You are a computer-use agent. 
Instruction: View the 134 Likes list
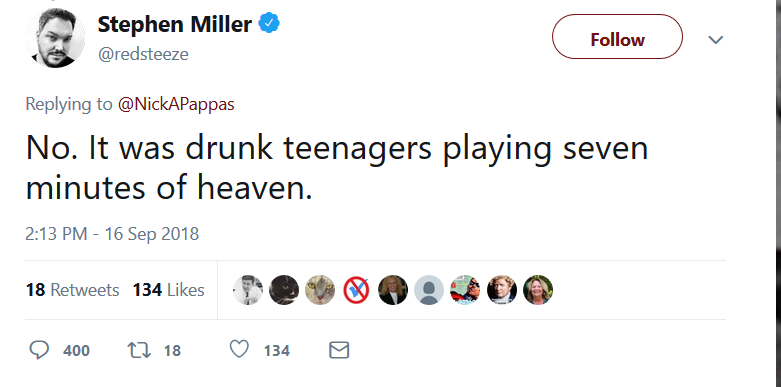tap(168, 290)
